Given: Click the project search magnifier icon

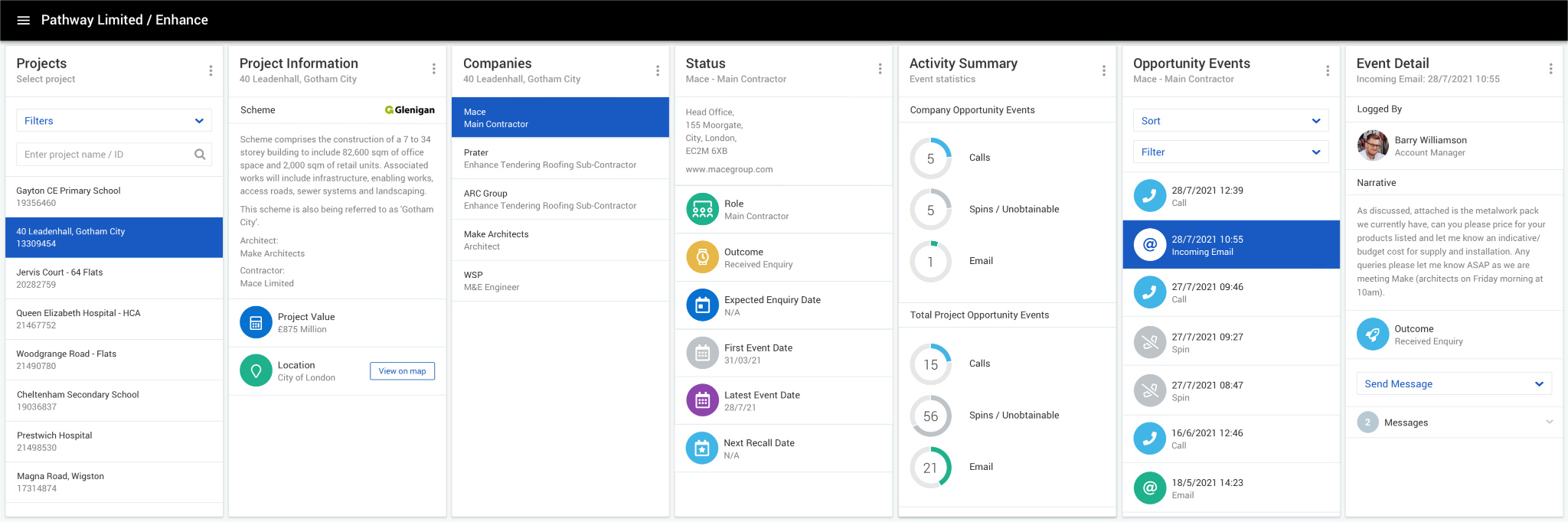Looking at the screenshot, I should (200, 154).
